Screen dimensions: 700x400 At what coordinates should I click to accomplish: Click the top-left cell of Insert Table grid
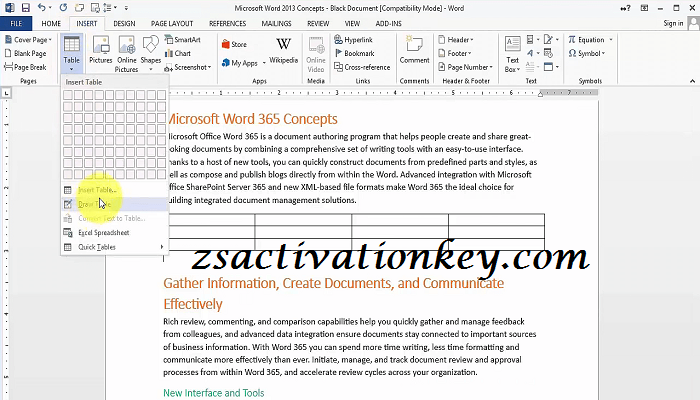coord(68,95)
